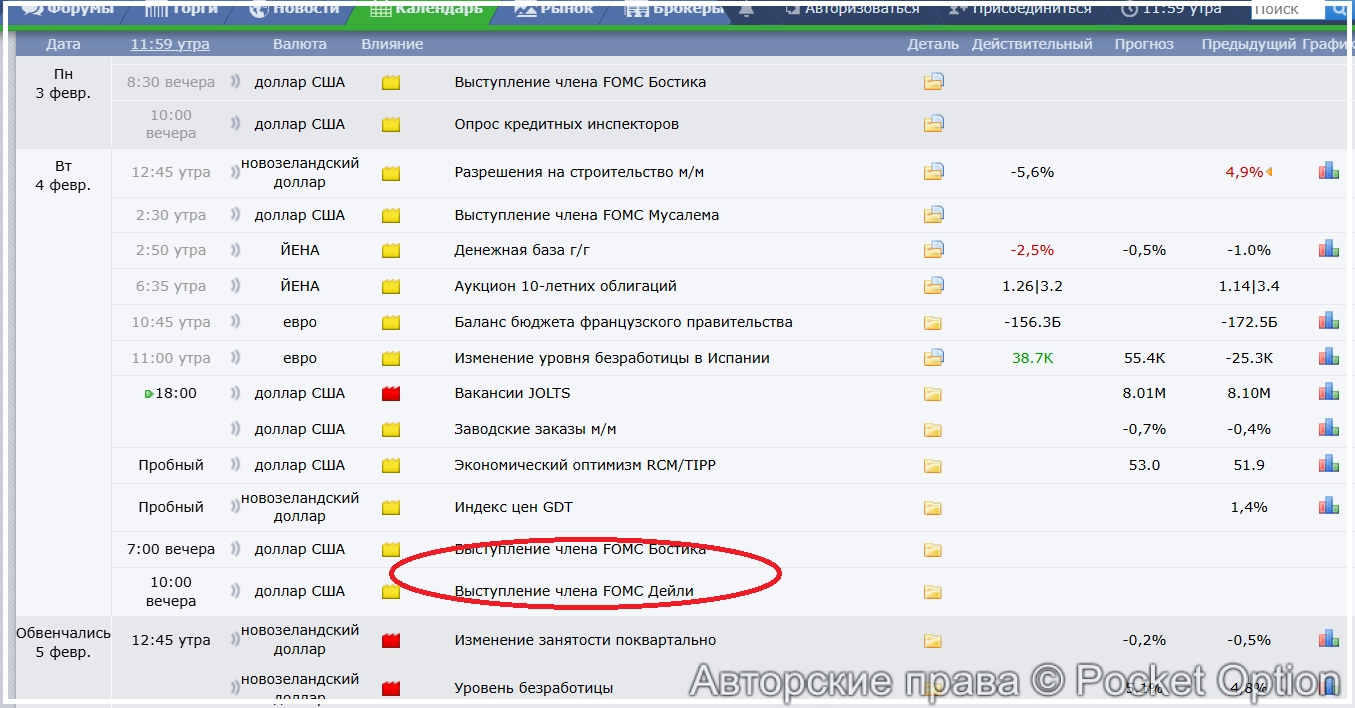Click graph icon for Заводские заказы м/м
The height and width of the screenshot is (708, 1355).
click(x=1328, y=429)
